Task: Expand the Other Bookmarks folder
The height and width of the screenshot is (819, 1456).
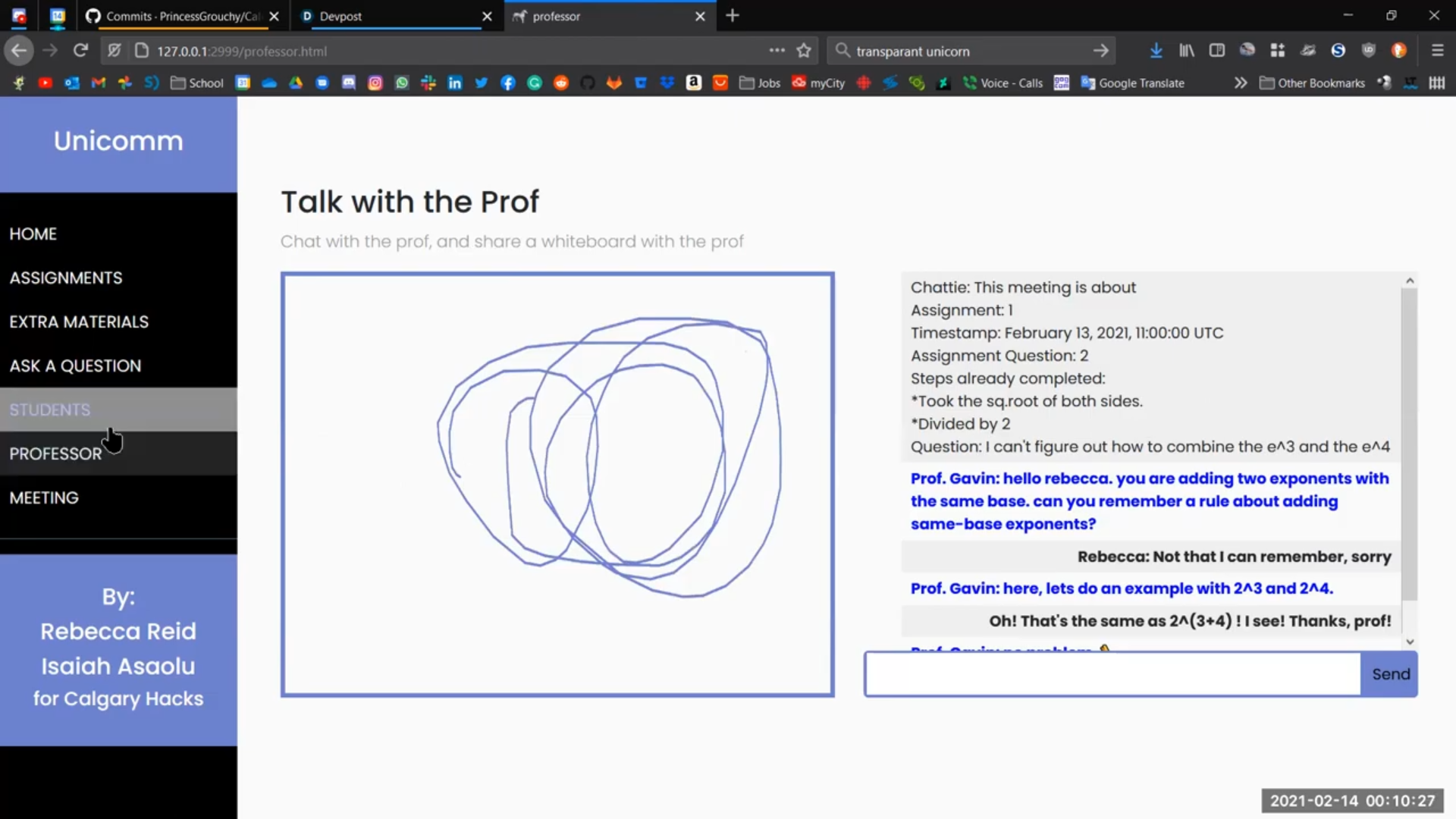Action: (x=1313, y=83)
